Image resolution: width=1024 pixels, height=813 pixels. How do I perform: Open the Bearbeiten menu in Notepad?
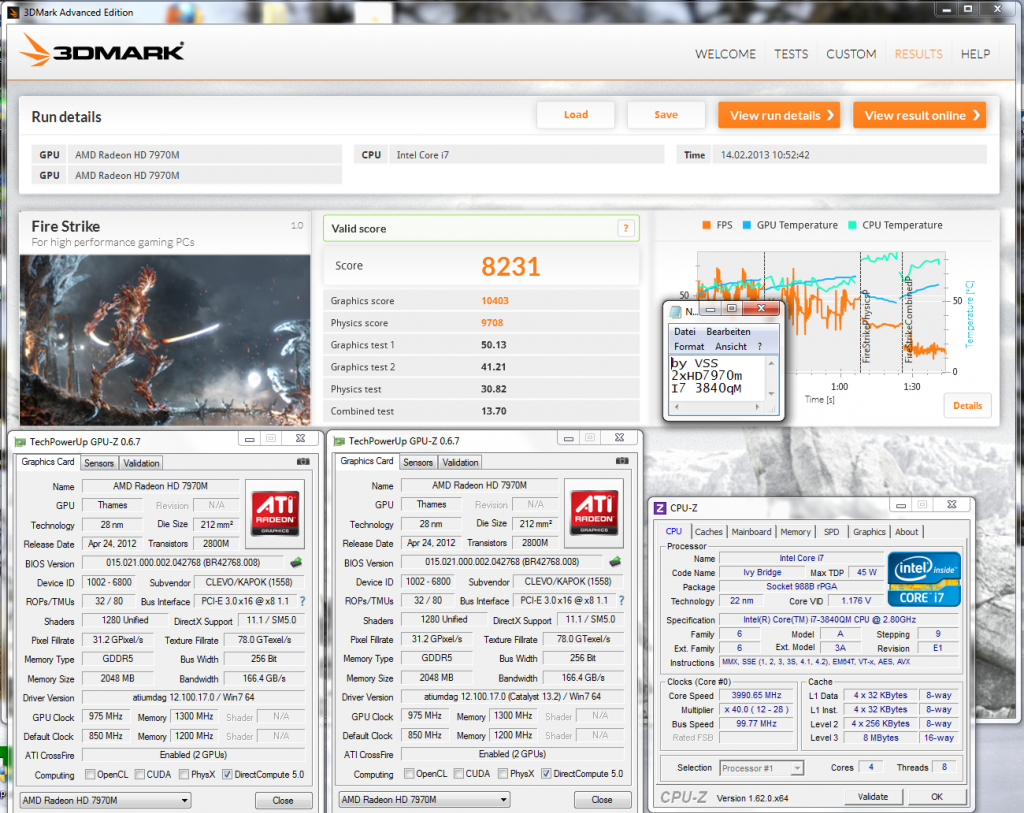pos(728,332)
